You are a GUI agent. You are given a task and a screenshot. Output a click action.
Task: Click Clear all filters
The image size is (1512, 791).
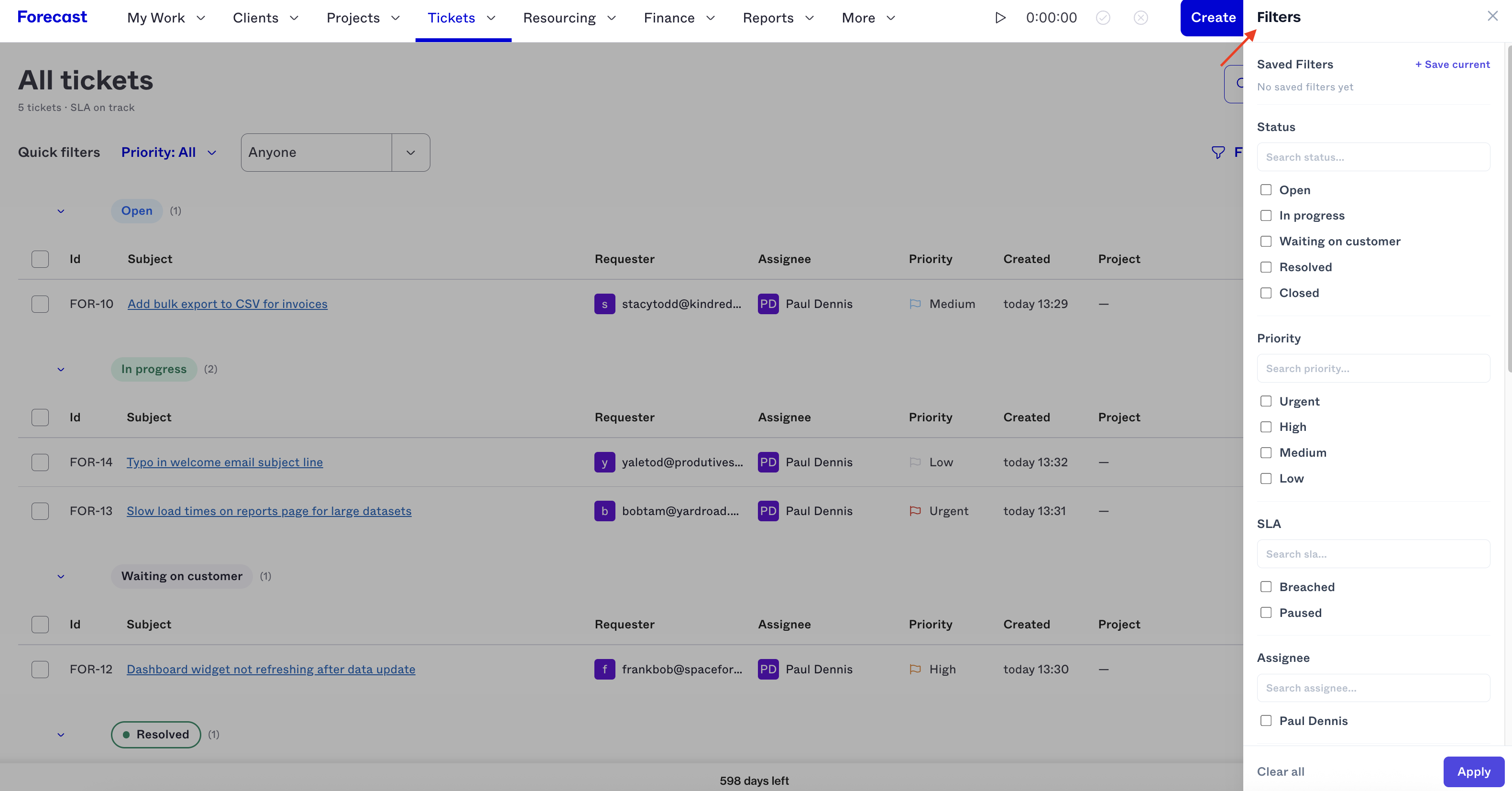pos(1280,771)
